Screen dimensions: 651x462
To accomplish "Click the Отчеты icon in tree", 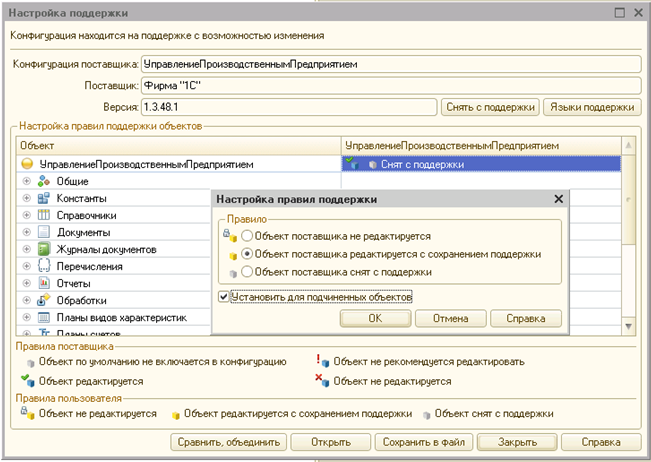I will coord(44,283).
